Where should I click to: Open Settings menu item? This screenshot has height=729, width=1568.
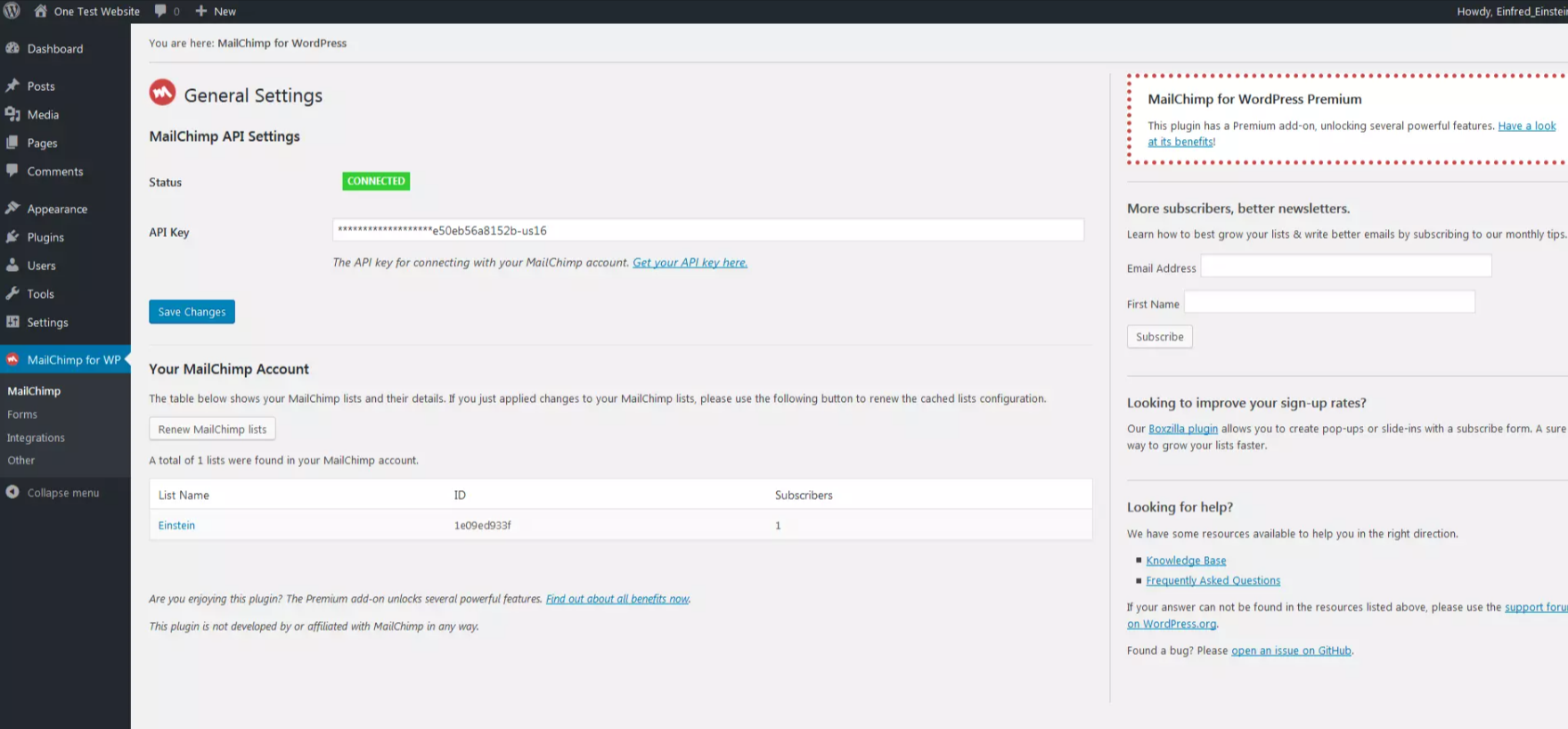[47, 323]
